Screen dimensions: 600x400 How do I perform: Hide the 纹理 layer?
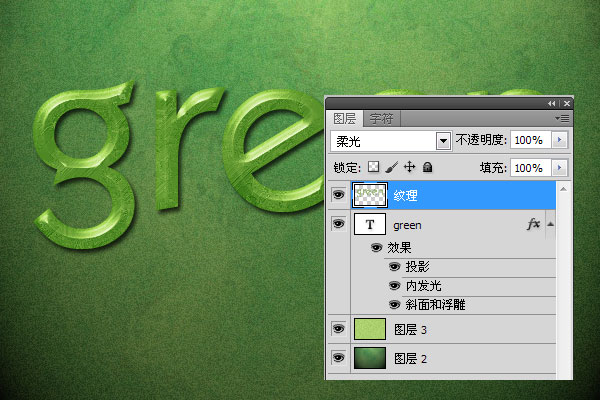click(338, 194)
